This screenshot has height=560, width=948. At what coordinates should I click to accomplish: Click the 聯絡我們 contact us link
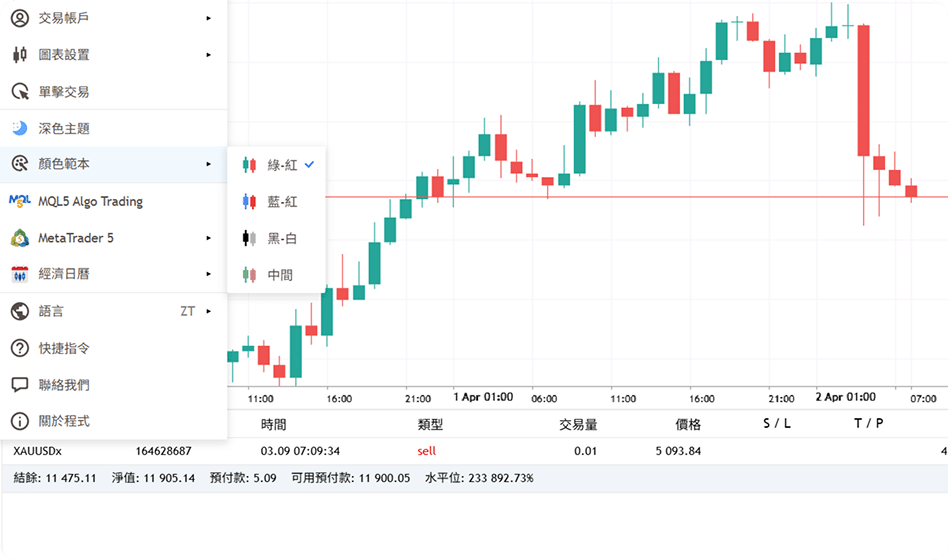coord(64,385)
